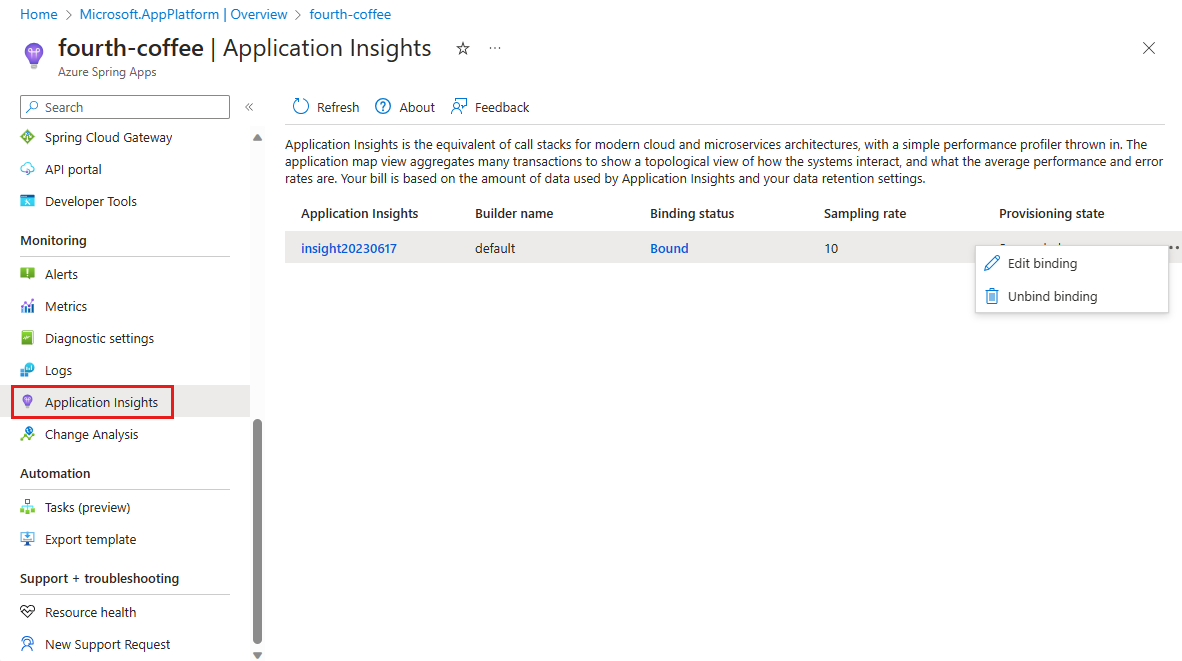Select Edit binding from the context menu

click(1042, 264)
